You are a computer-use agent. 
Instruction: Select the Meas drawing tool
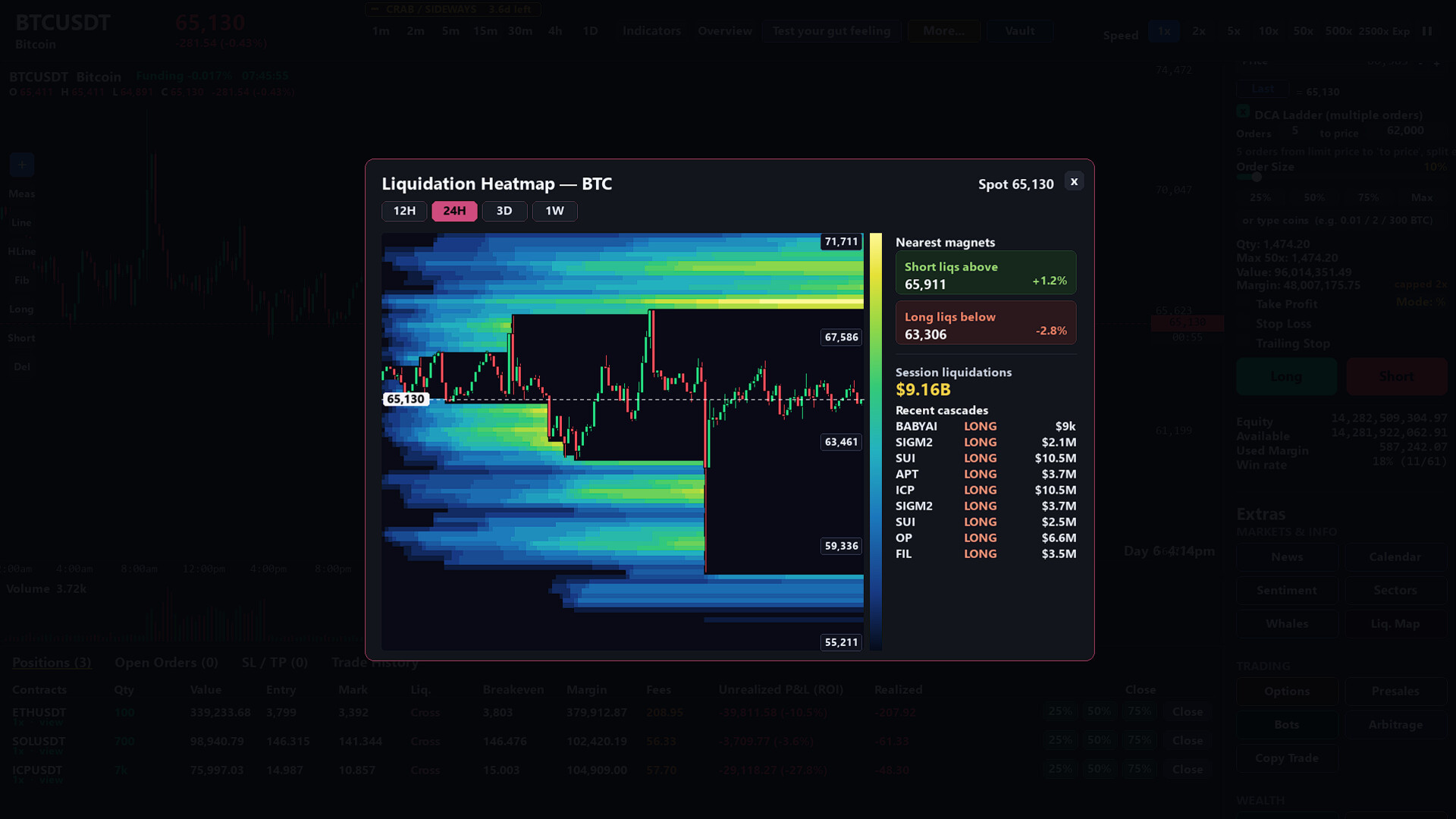point(22,194)
